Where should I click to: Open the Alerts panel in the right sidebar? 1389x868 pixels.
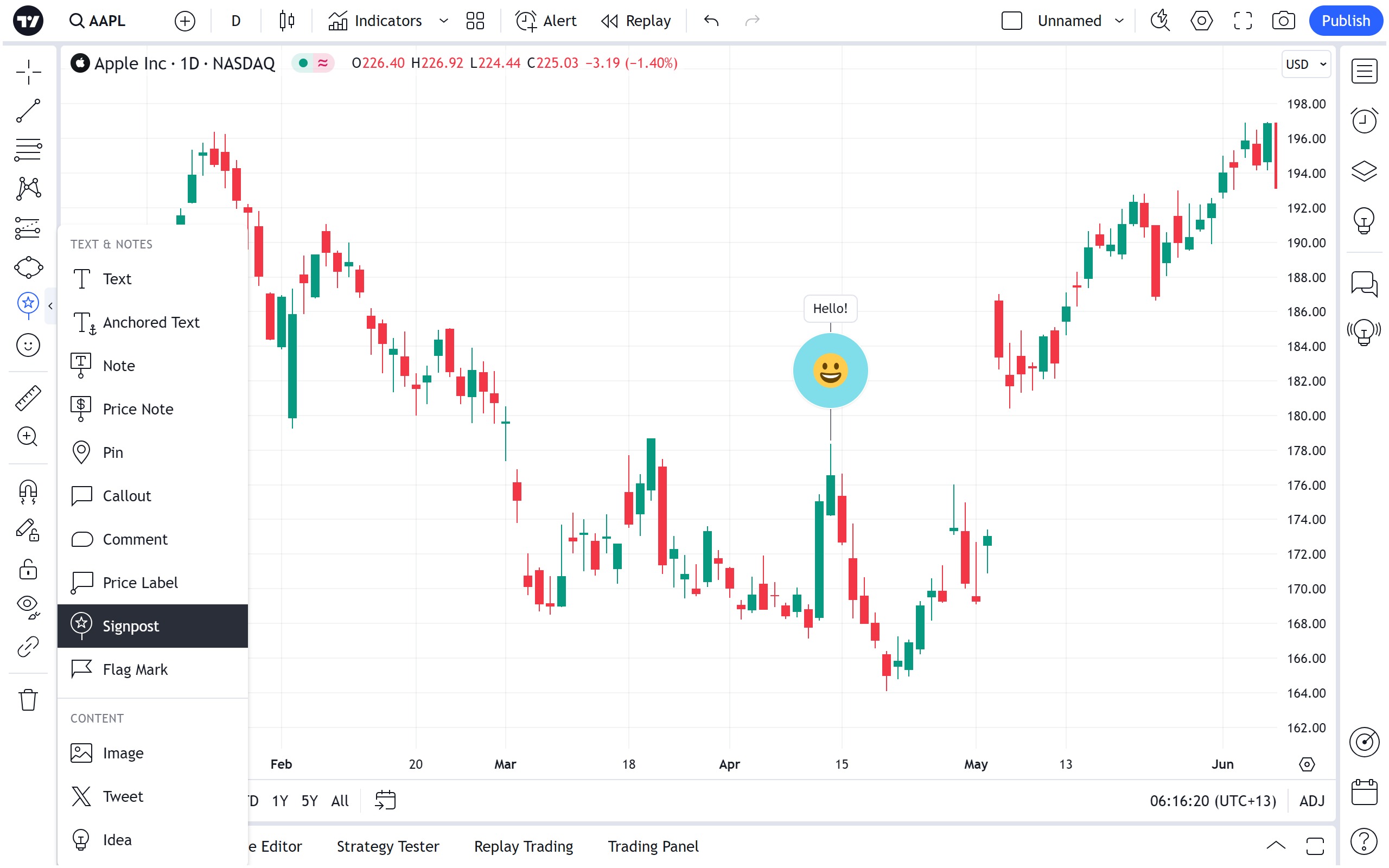click(1363, 120)
